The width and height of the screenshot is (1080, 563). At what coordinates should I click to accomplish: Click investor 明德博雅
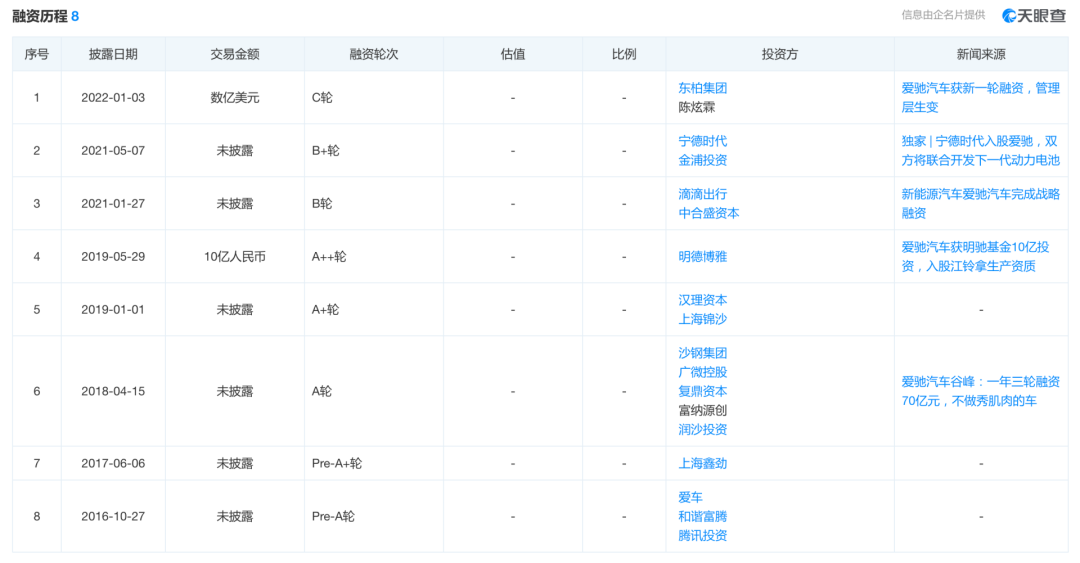[x=702, y=256]
